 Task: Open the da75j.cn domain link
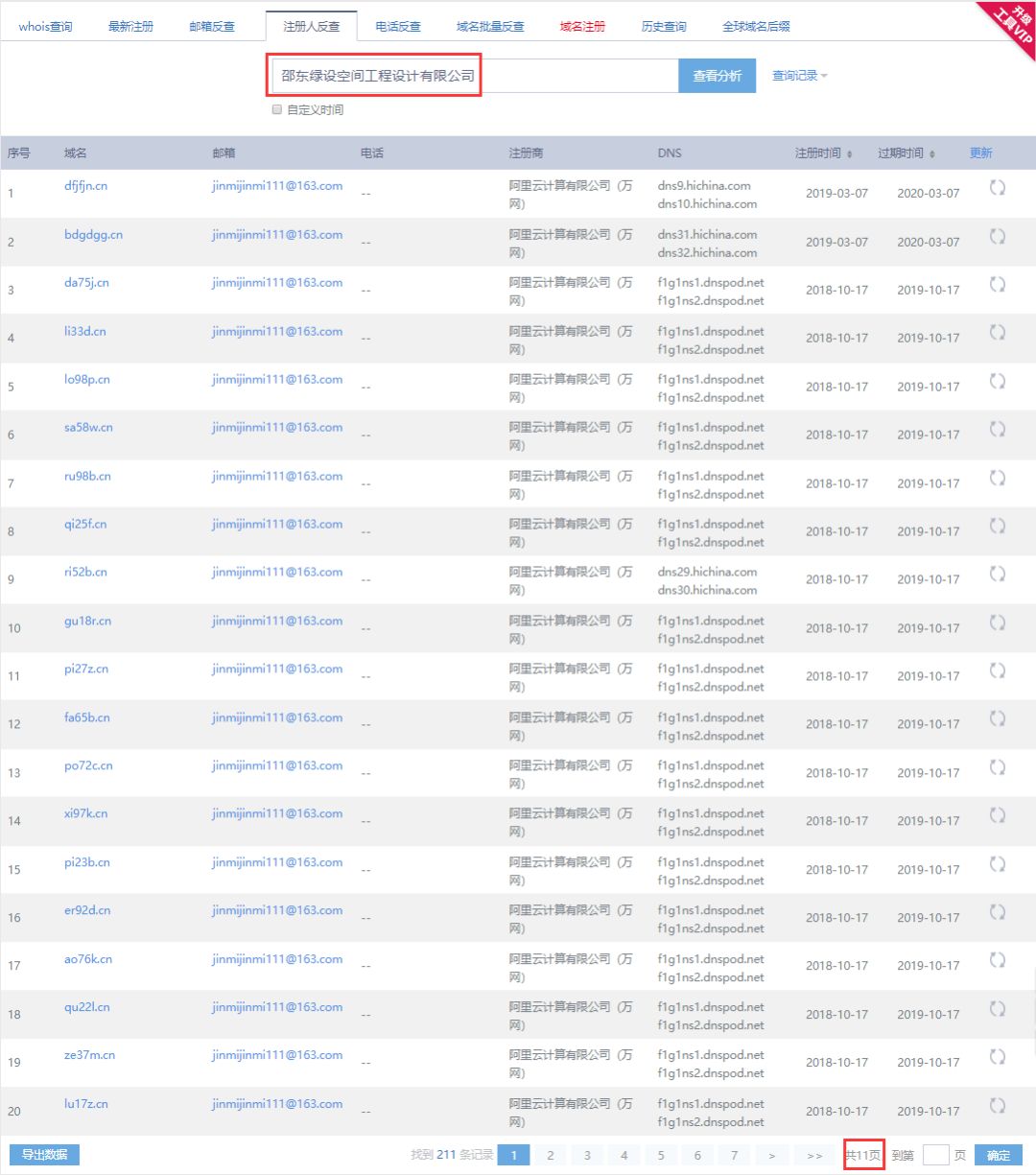[86, 283]
